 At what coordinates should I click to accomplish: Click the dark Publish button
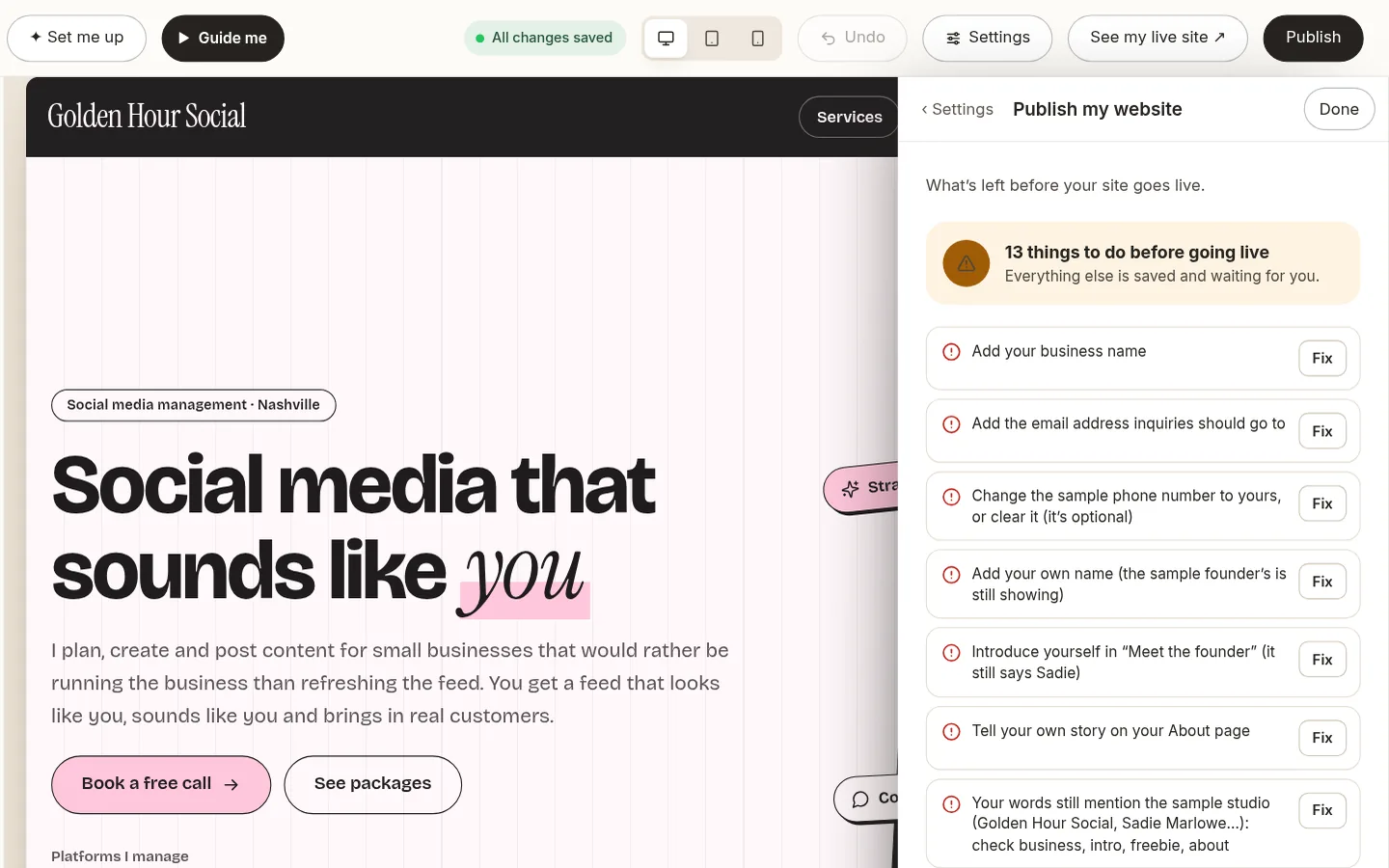pyautogui.click(x=1313, y=38)
